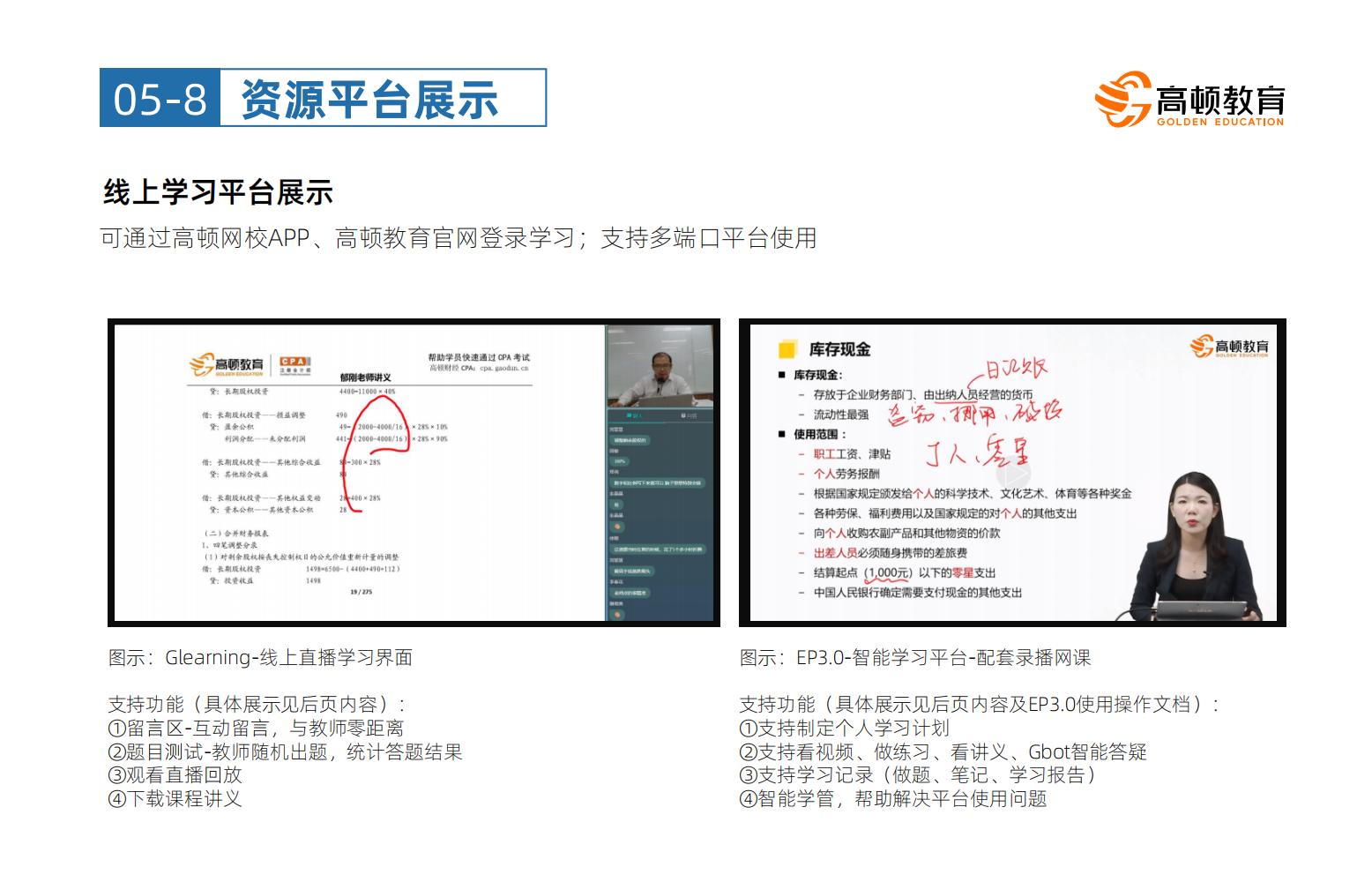The width and height of the screenshot is (1372, 882).
Task: Click the 库存现金 title in the recorded course slide
Action: pyautogui.click(x=839, y=349)
